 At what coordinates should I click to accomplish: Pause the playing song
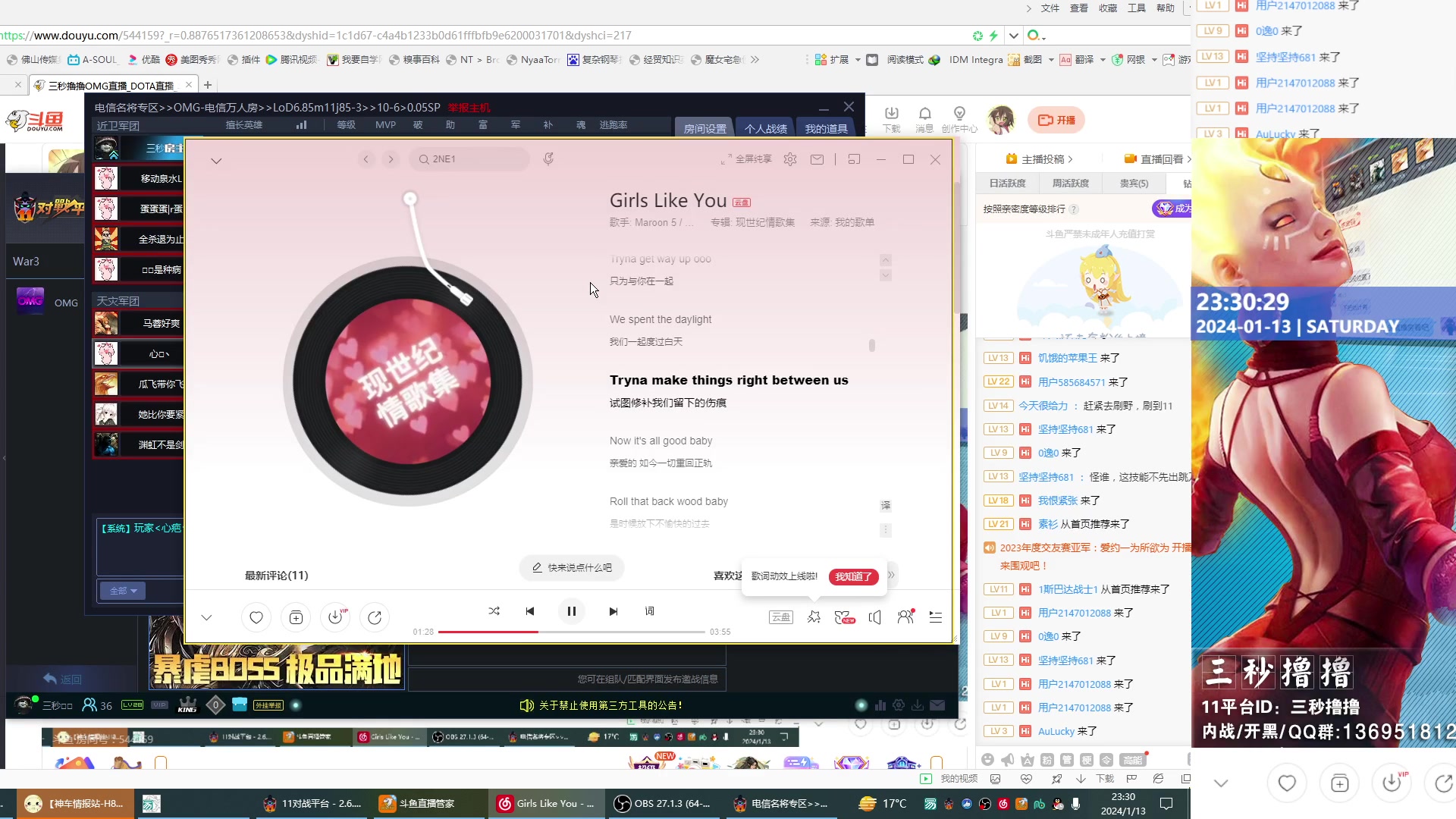[x=572, y=611]
